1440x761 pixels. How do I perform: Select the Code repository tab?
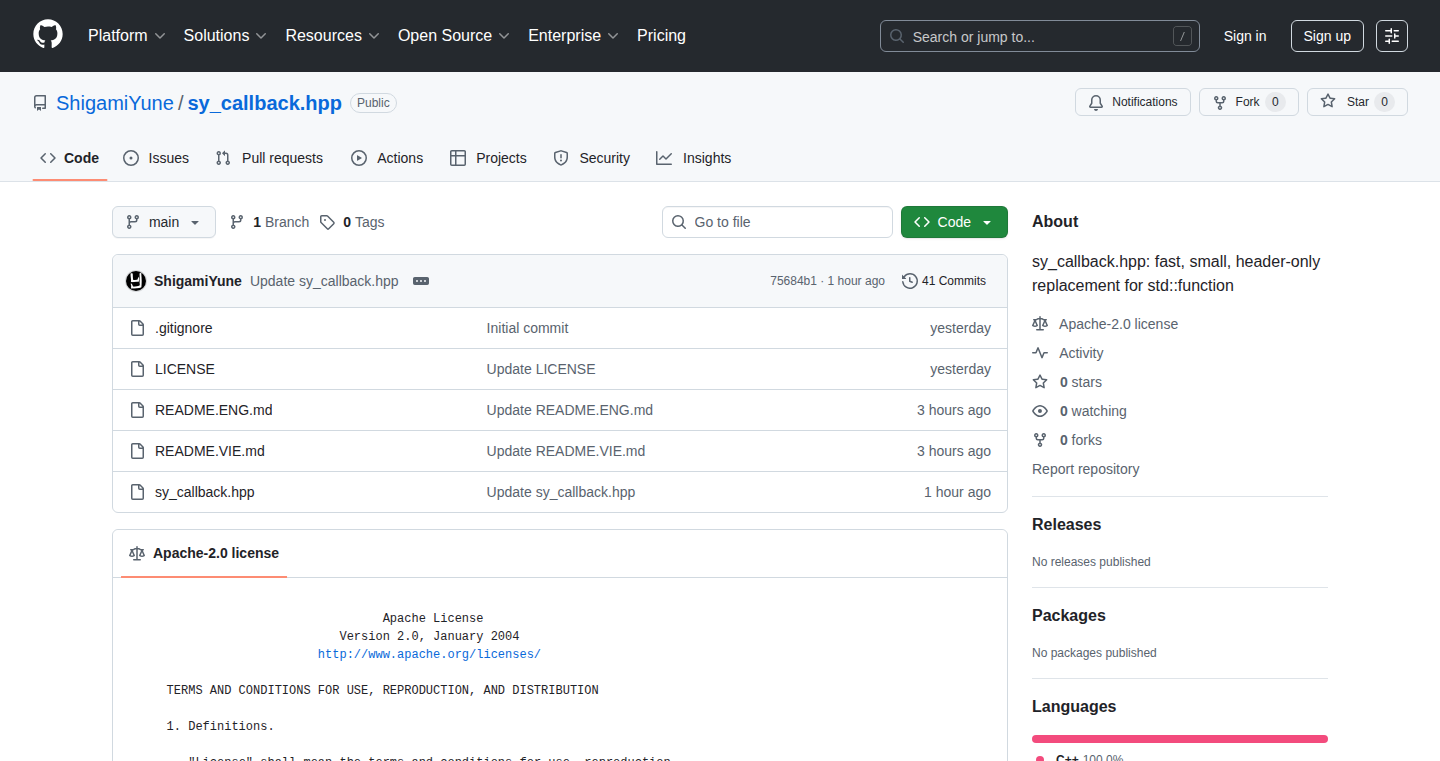click(70, 158)
